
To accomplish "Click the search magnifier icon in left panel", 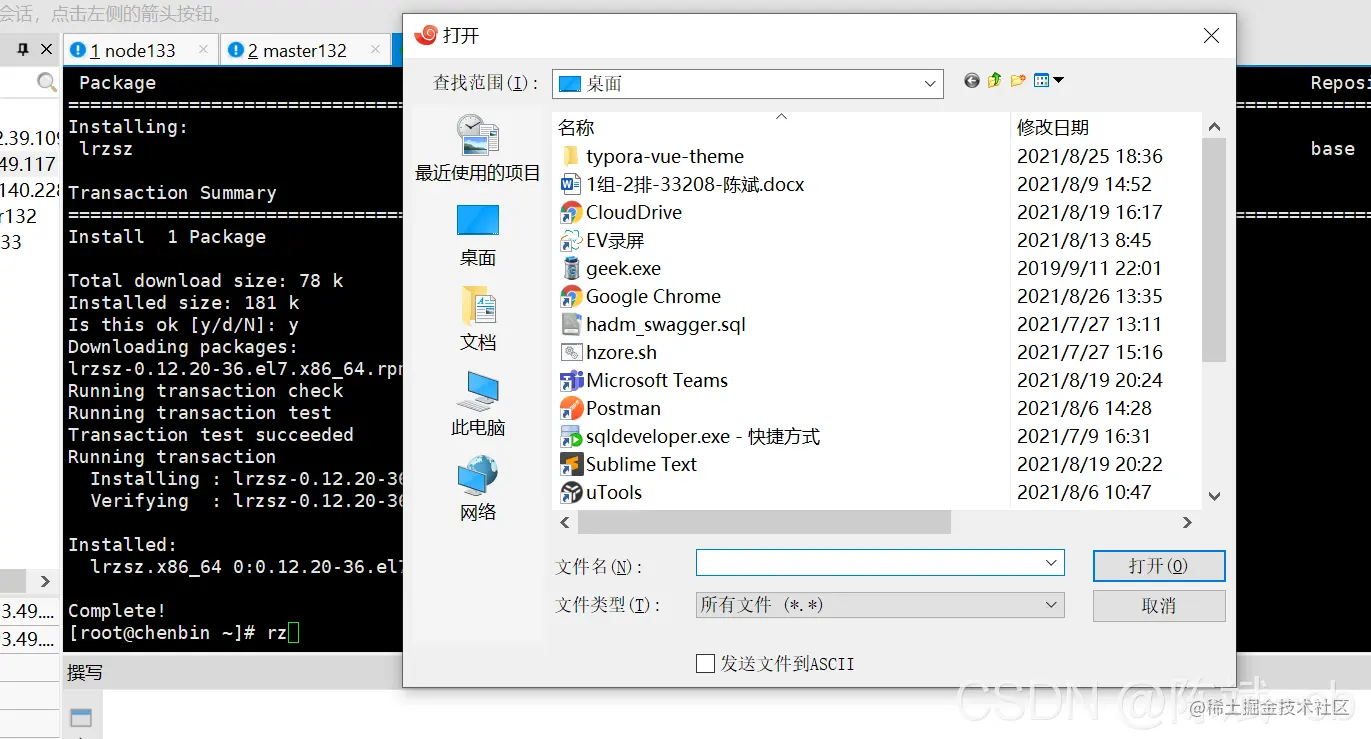I will pos(47,82).
